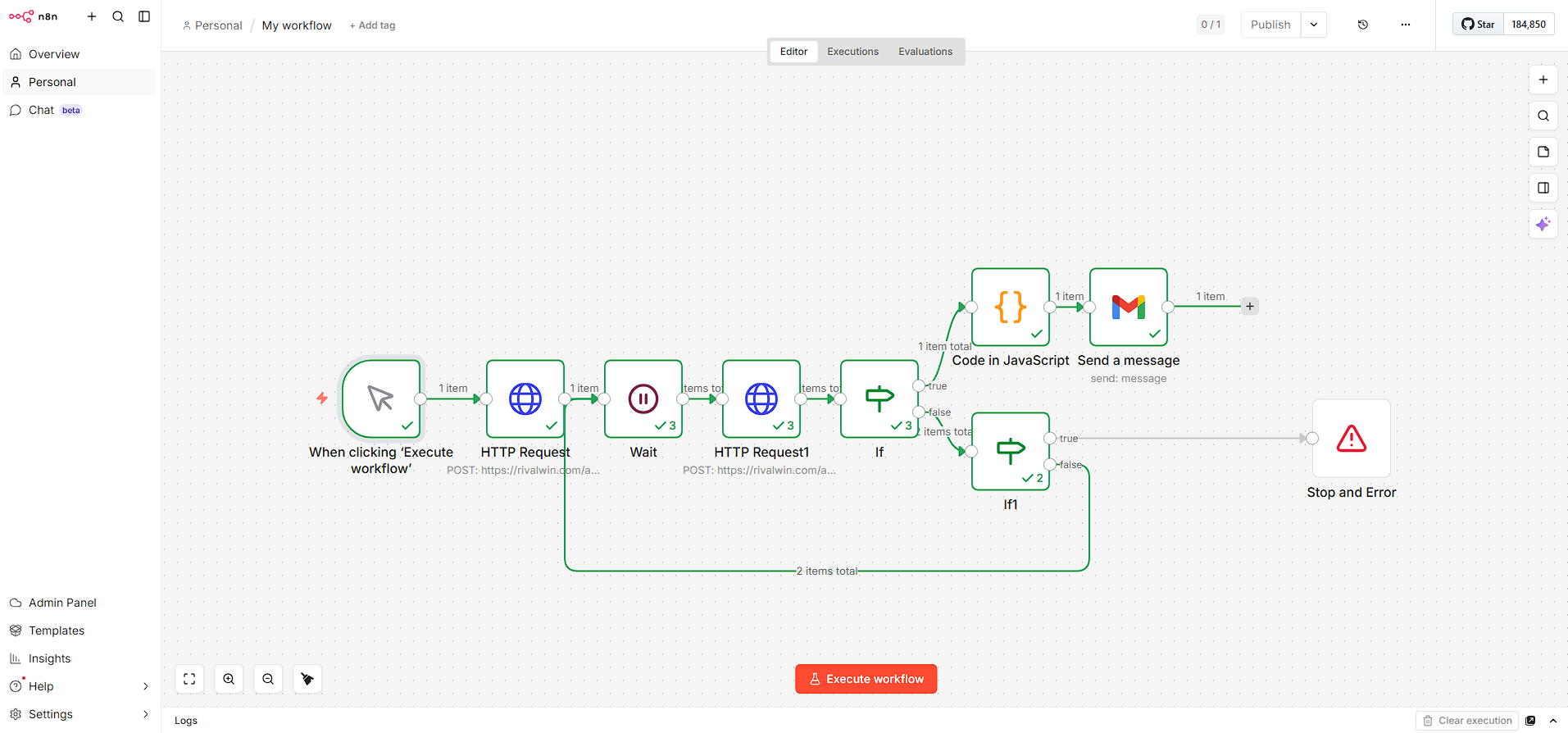Click the tidy up nodes icon
Image resolution: width=1568 pixels, height=733 pixels.
pyautogui.click(x=307, y=679)
